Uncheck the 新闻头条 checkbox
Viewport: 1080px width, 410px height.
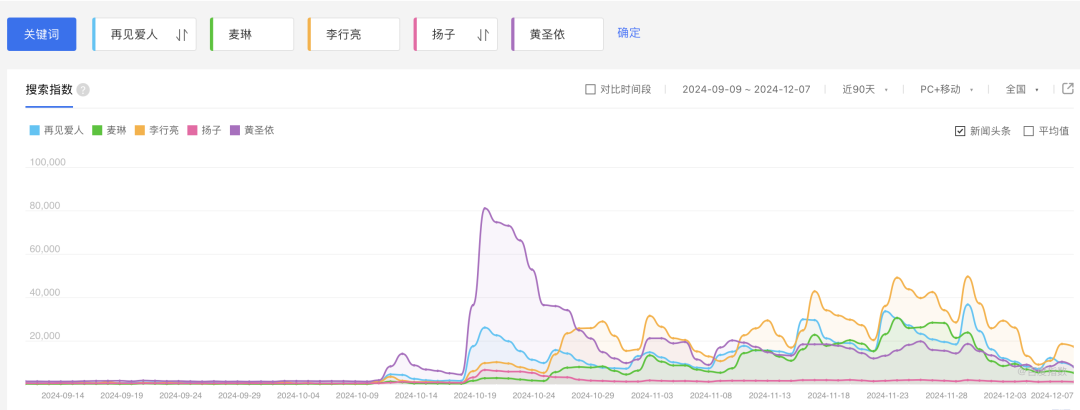959,131
